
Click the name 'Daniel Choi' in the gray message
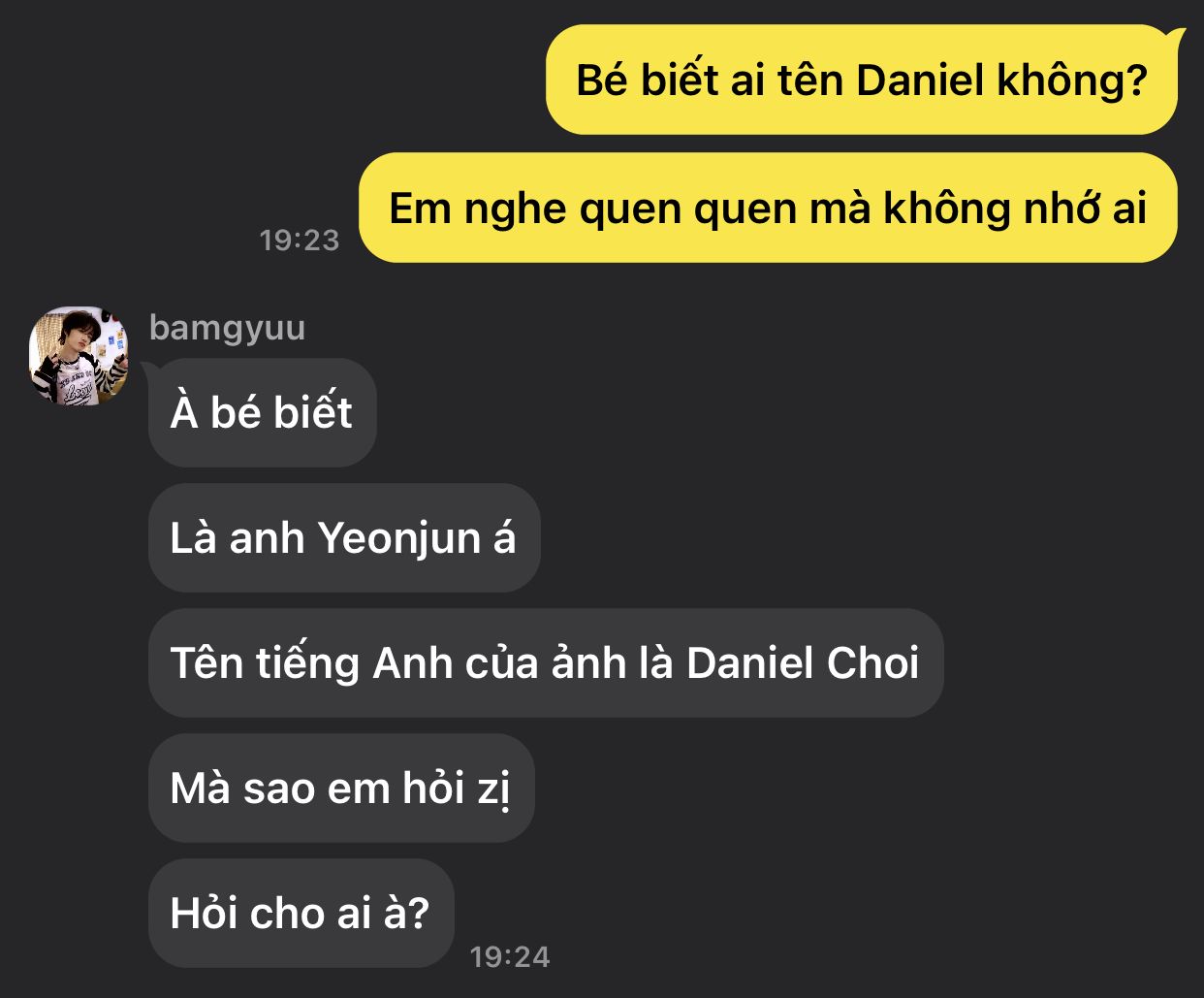click(803, 663)
